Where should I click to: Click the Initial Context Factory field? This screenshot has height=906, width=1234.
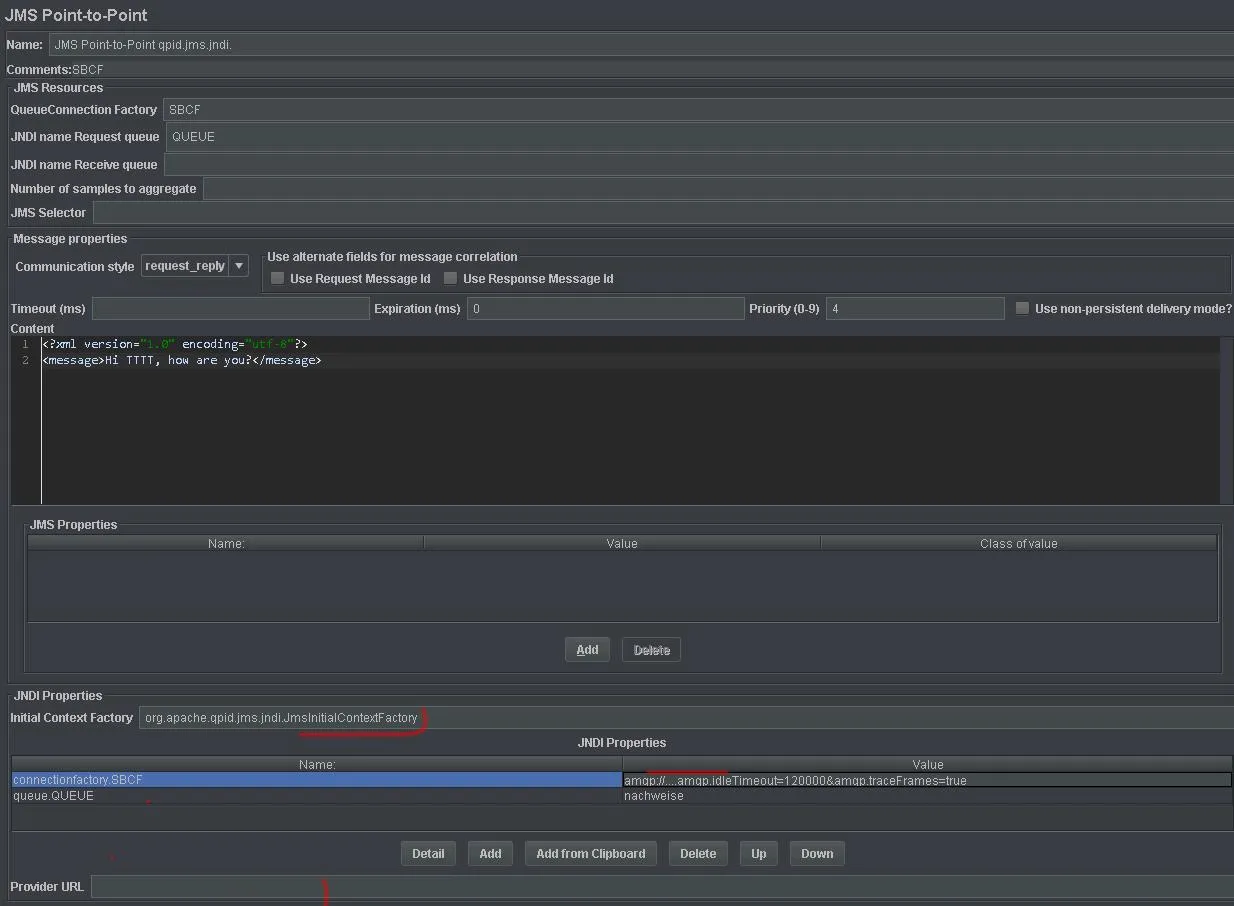pyautogui.click(x=686, y=718)
